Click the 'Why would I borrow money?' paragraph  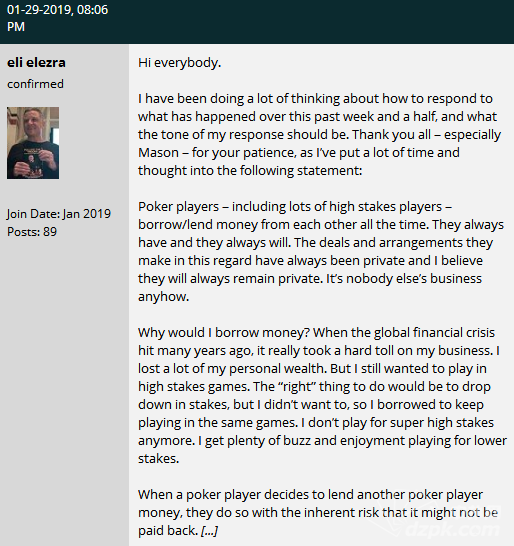[322, 395]
